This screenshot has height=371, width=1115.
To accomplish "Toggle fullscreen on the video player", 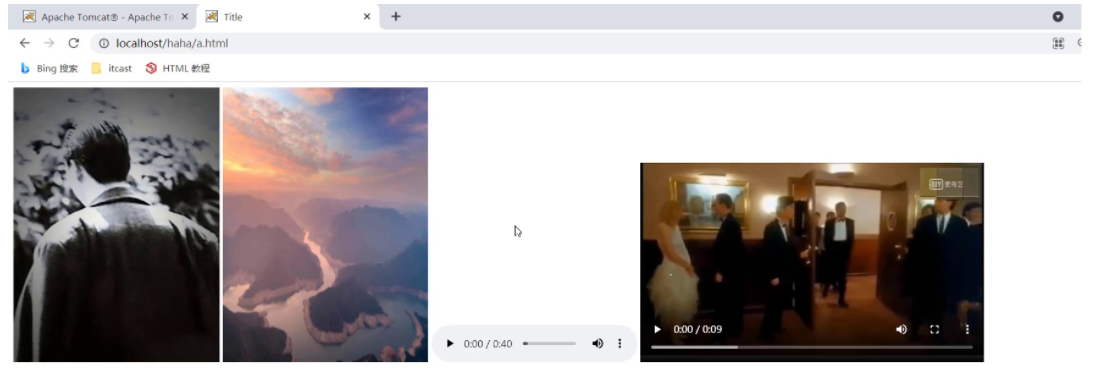I will [x=934, y=330].
